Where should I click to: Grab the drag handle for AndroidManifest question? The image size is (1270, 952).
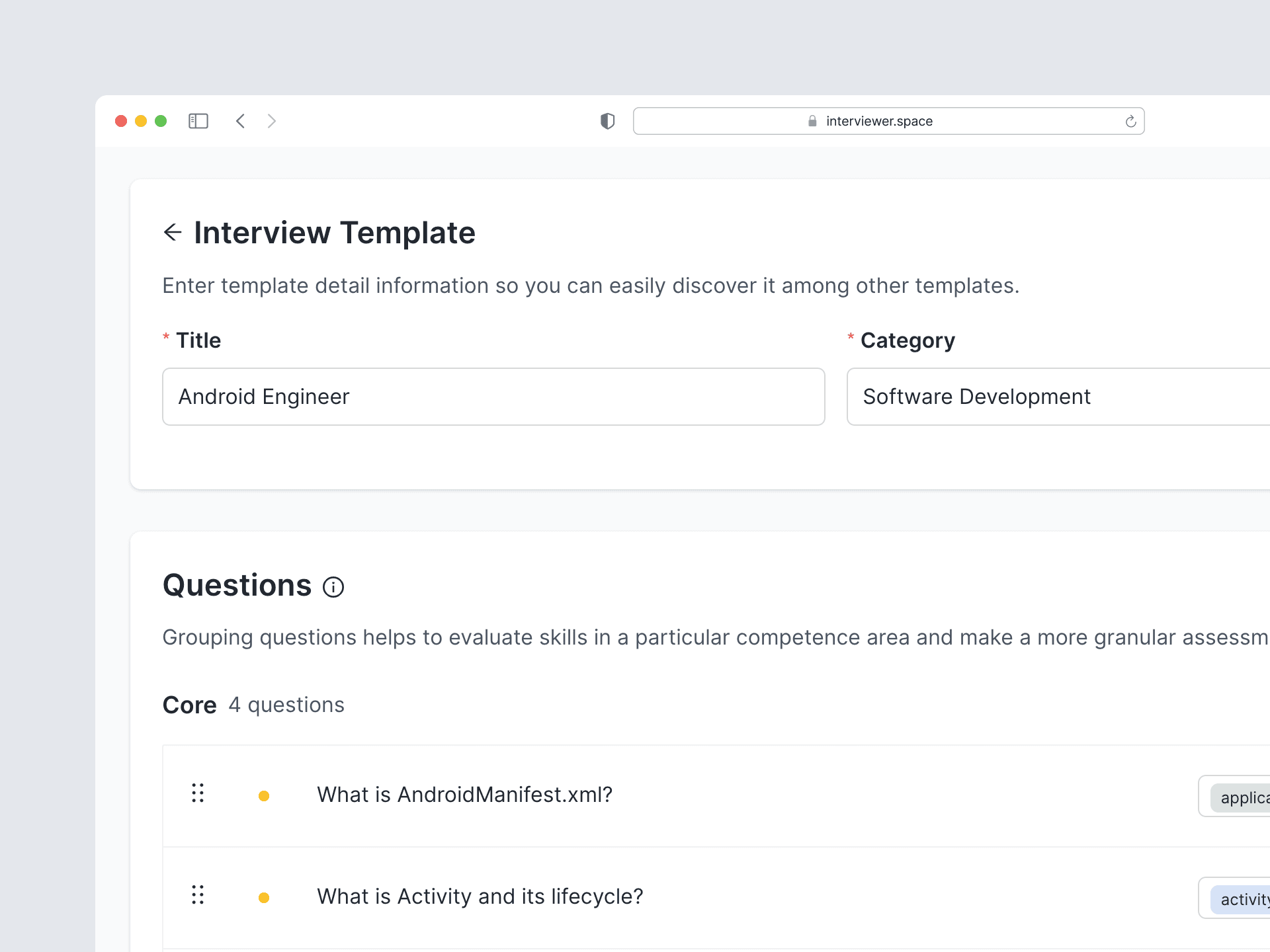(198, 793)
